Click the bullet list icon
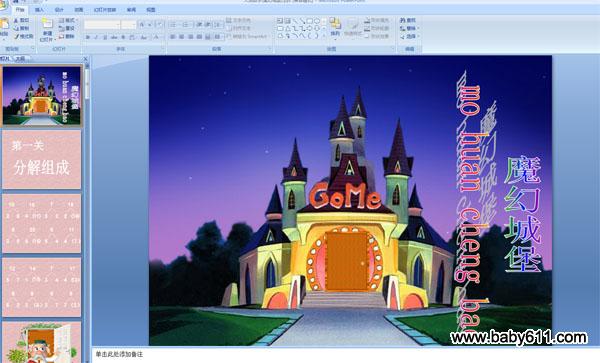The width and height of the screenshot is (600, 363). (x=174, y=25)
